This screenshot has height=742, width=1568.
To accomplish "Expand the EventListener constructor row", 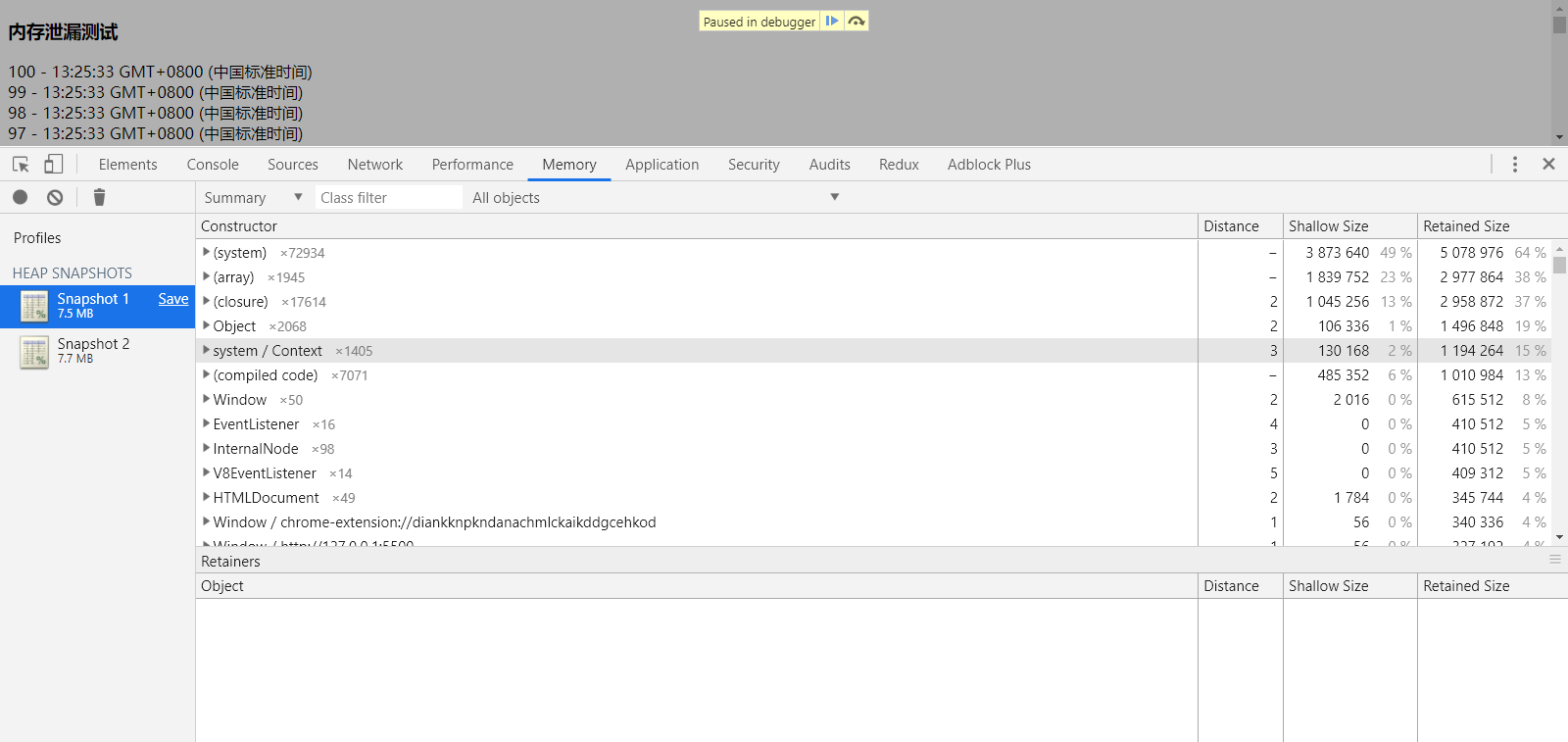I will coord(206,424).
